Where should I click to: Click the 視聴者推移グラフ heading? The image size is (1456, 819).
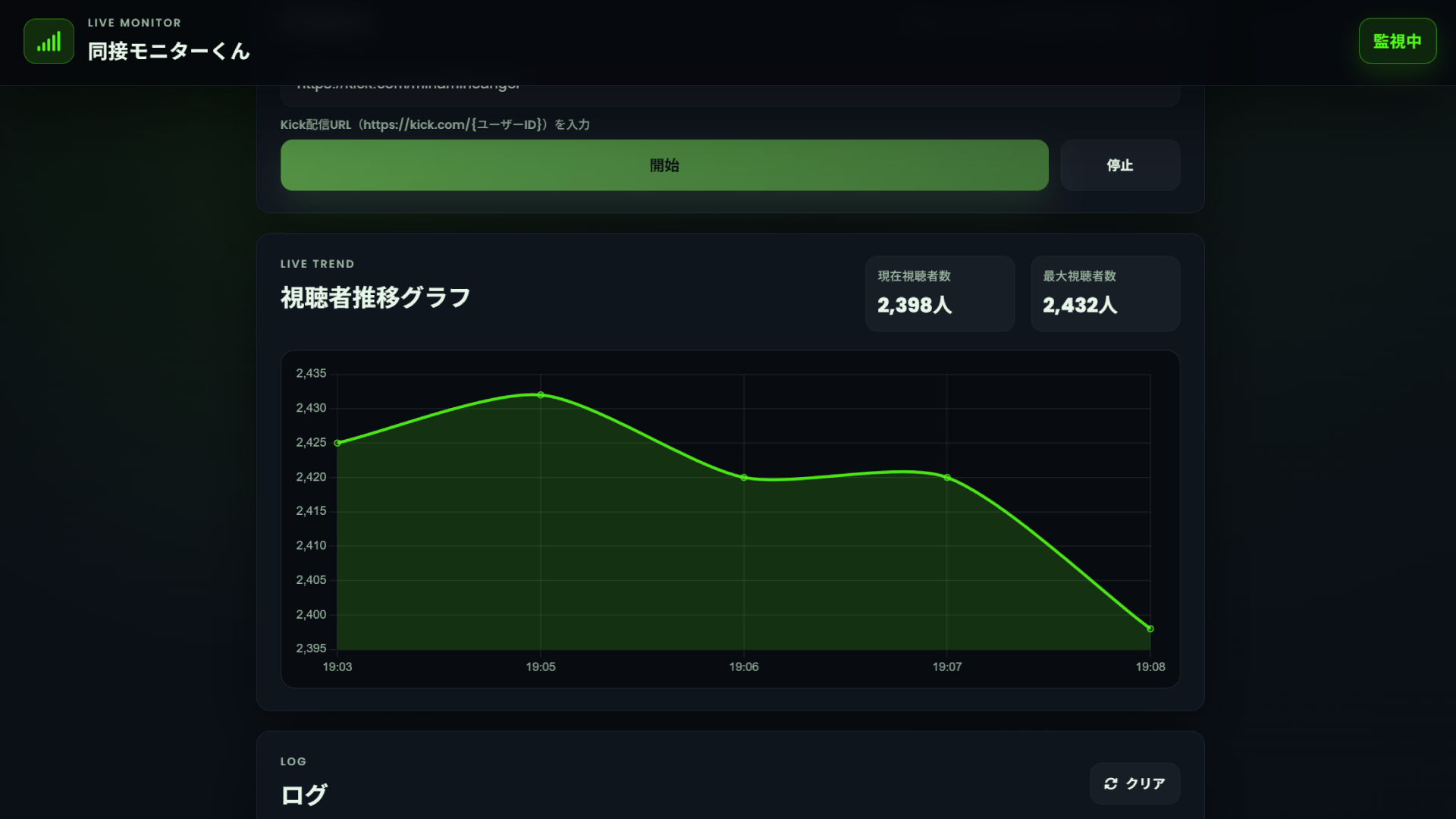pos(375,297)
